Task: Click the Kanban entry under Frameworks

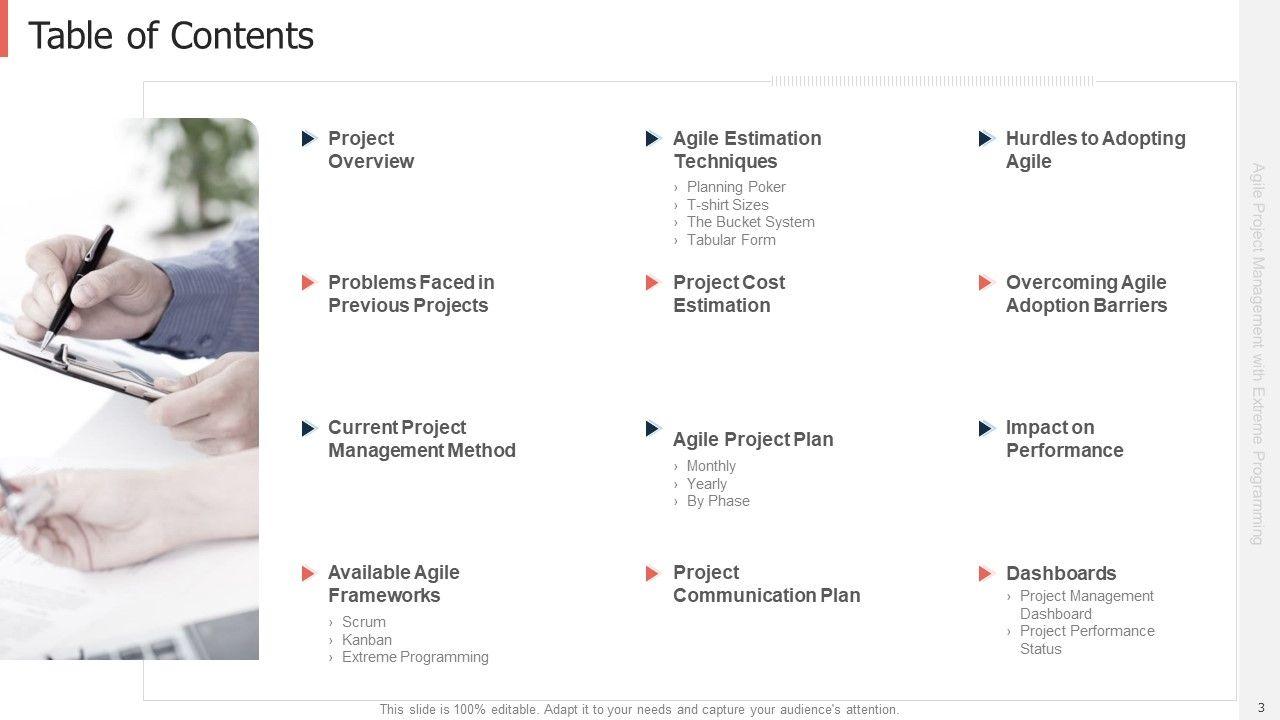Action: (x=367, y=640)
